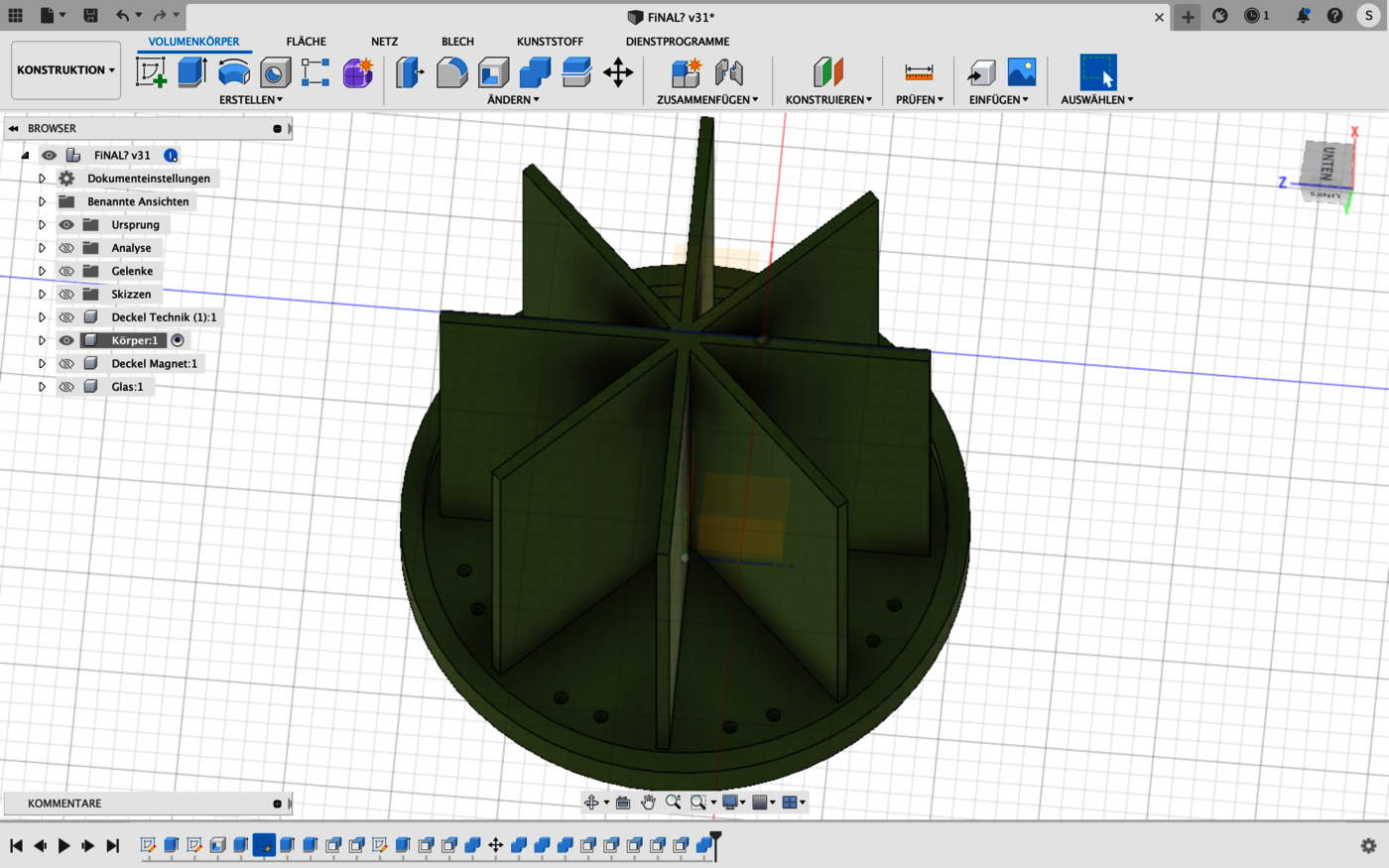Start the Press Pull tool

point(410,72)
